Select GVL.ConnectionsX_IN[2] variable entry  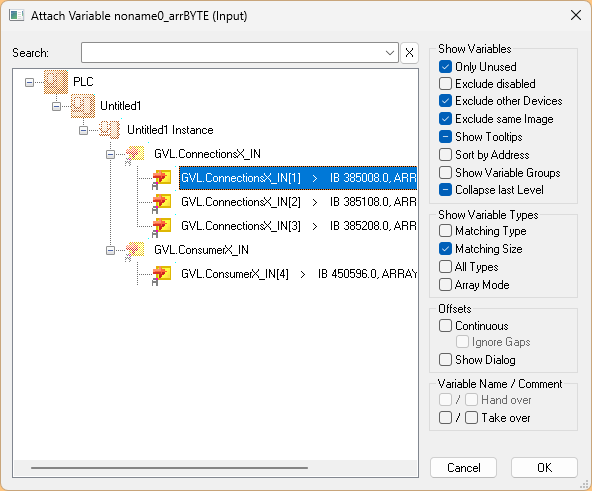298,202
